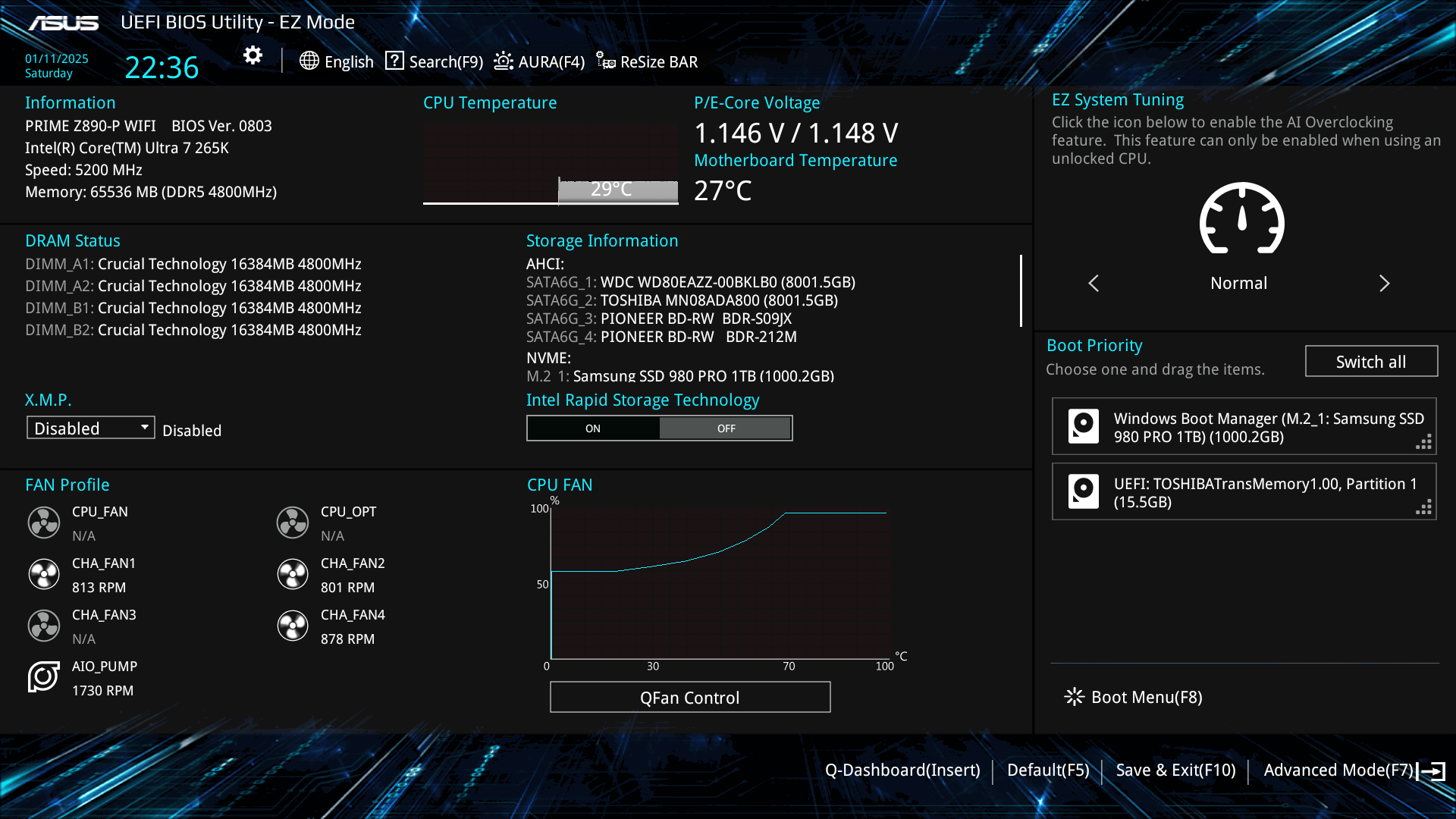Click the drag handle on TOSHIBA TransMemory entry

tap(1424, 507)
